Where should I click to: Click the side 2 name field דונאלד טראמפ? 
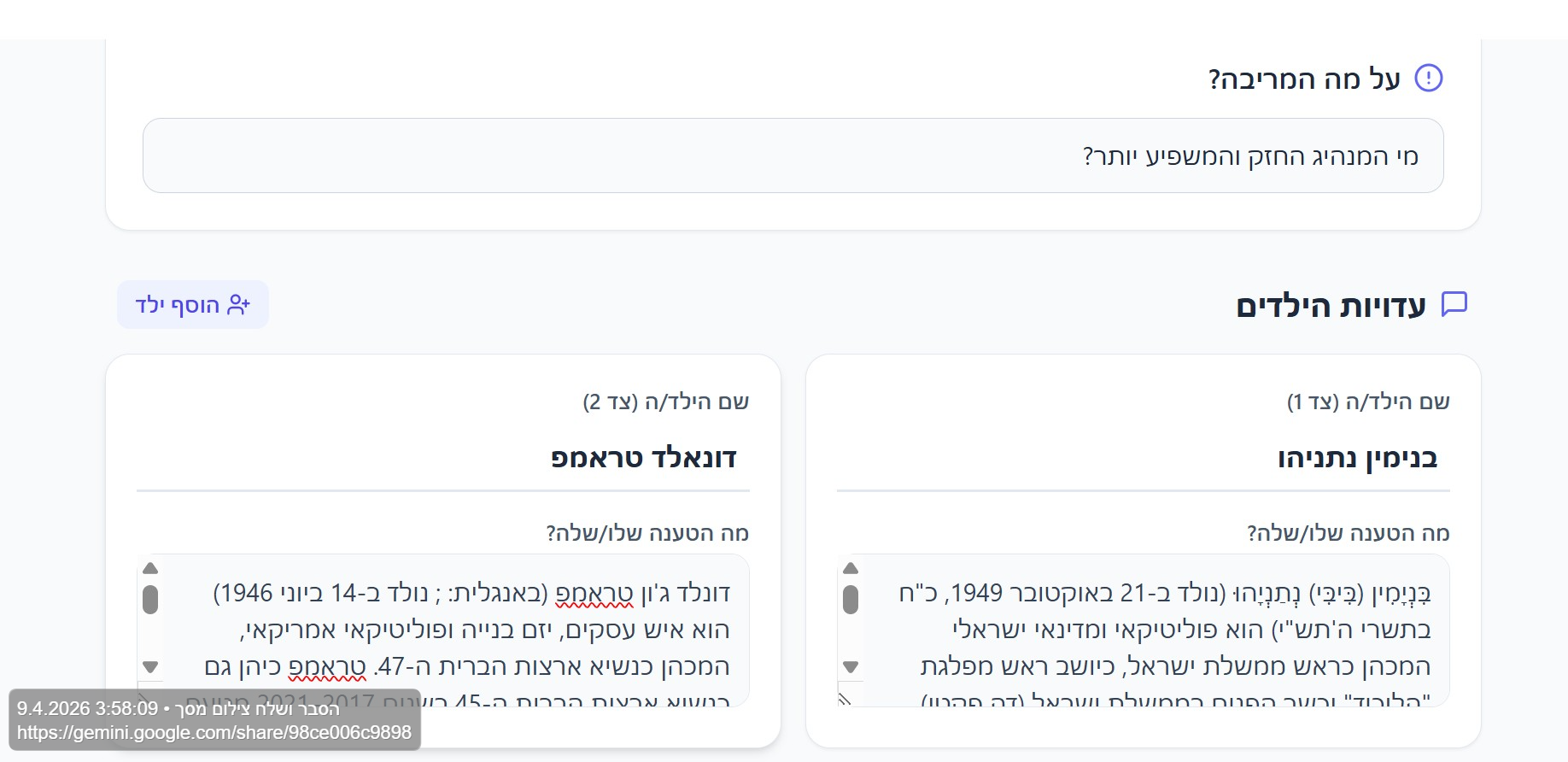pos(442,458)
